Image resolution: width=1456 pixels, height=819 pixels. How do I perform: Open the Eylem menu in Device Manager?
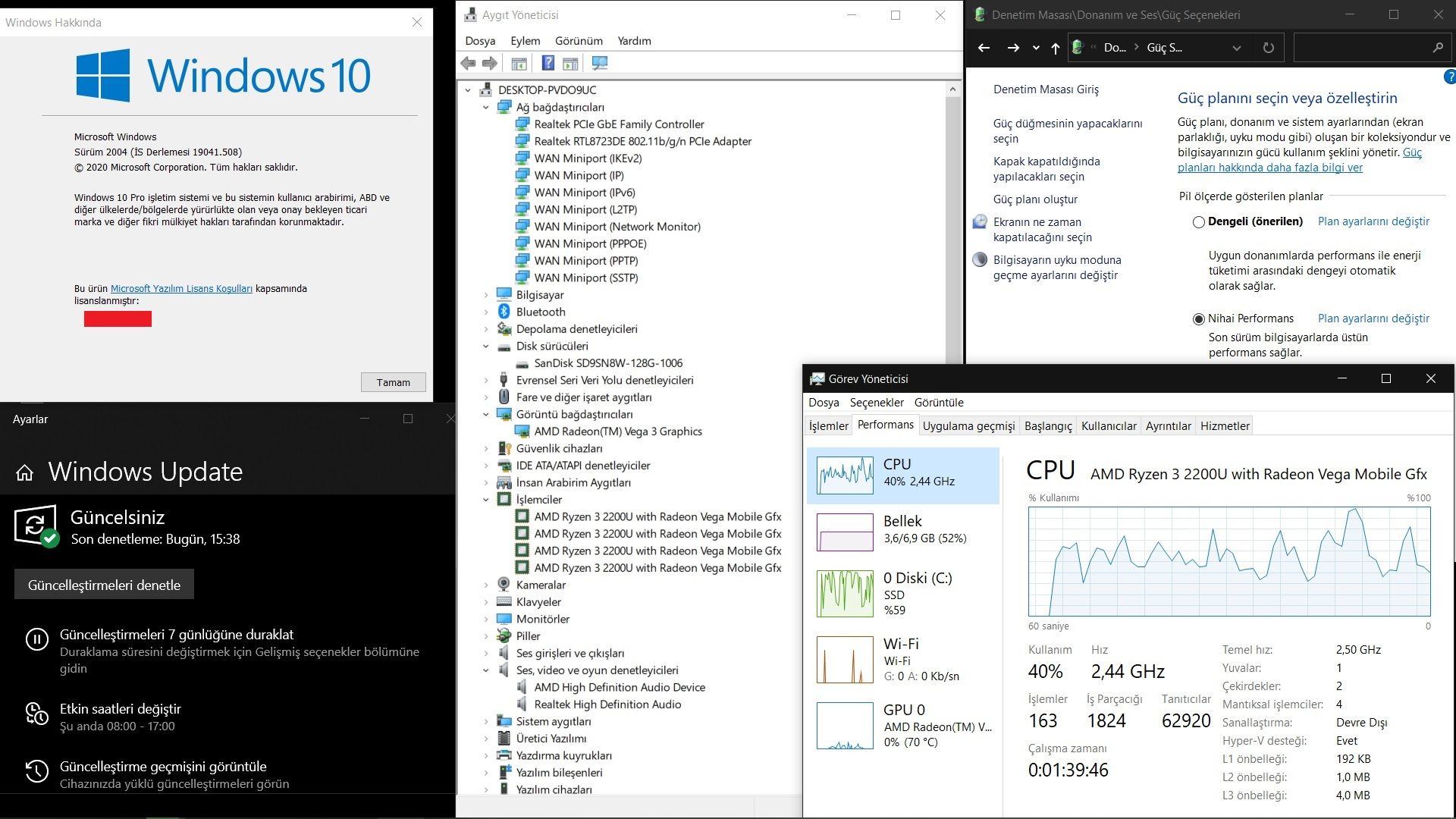point(525,41)
